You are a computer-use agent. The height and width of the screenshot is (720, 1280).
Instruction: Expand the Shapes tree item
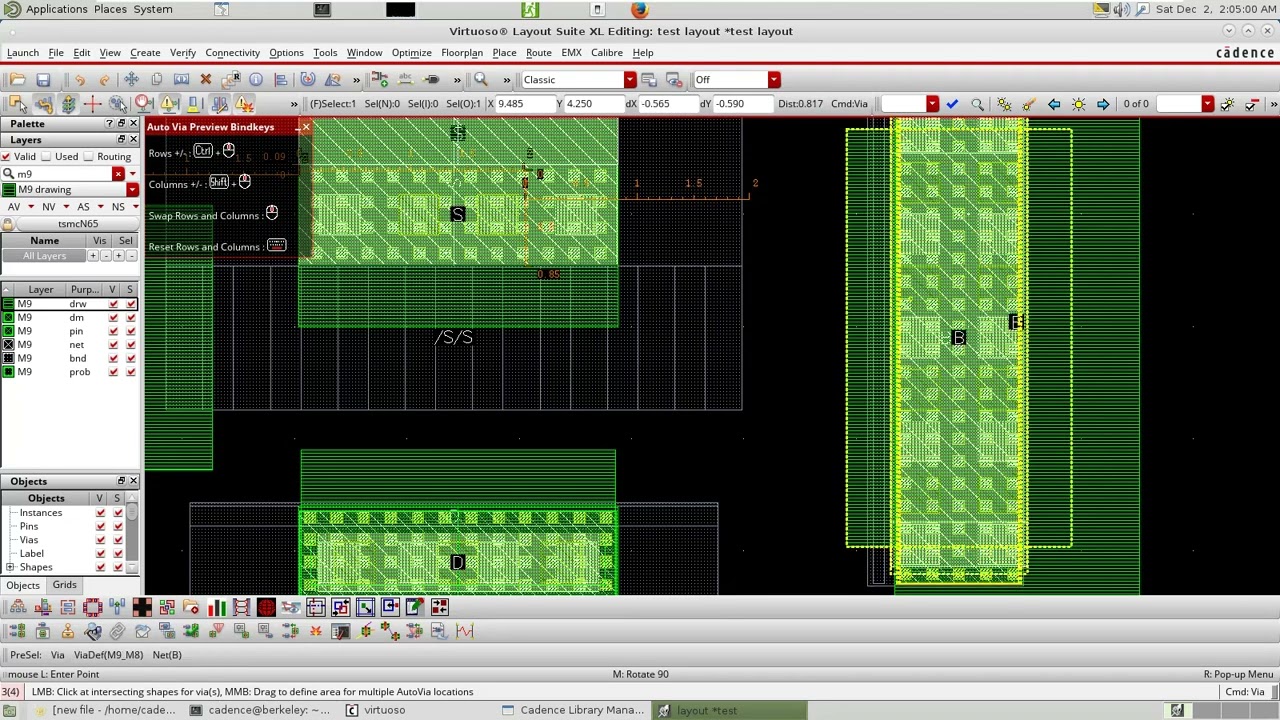click(10, 567)
